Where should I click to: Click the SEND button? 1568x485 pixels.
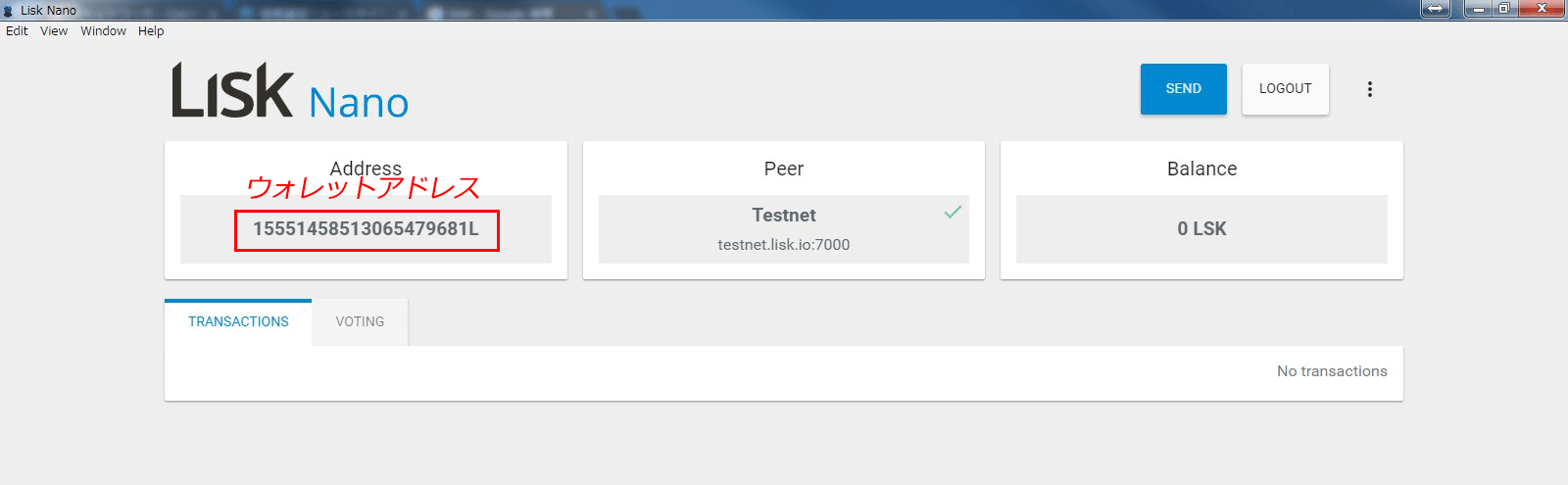[1183, 89]
